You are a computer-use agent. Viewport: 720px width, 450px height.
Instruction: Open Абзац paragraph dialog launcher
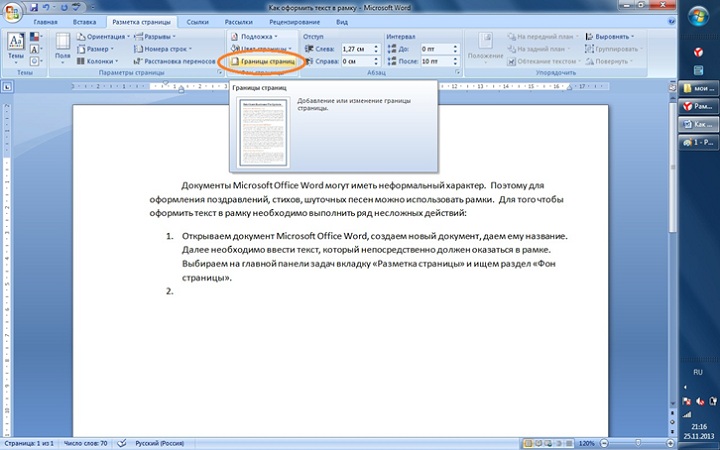(457, 73)
